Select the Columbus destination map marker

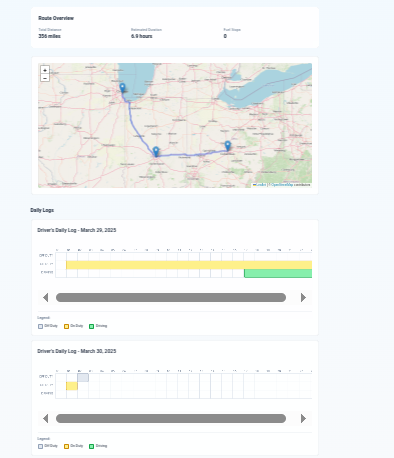[228, 146]
